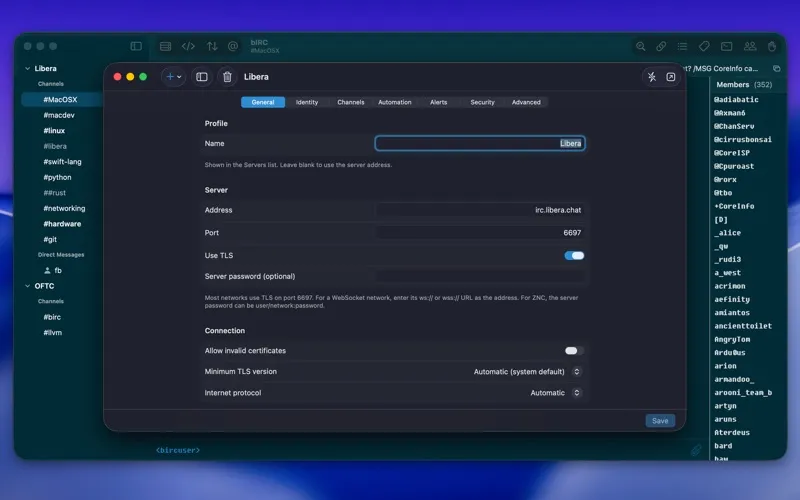Click the server Address field

[x=480, y=210]
